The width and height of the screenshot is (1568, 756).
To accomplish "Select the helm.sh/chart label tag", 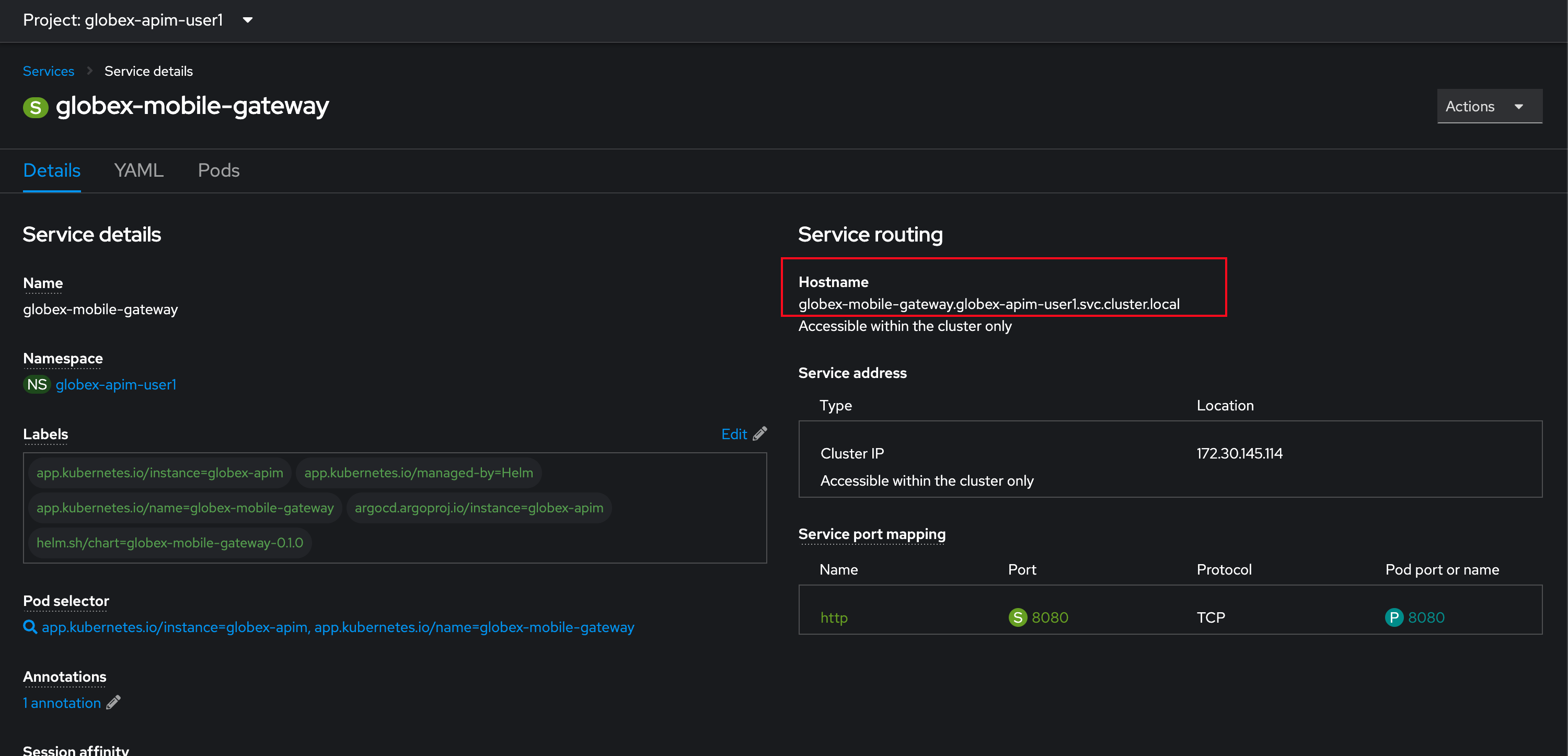I will pos(172,542).
